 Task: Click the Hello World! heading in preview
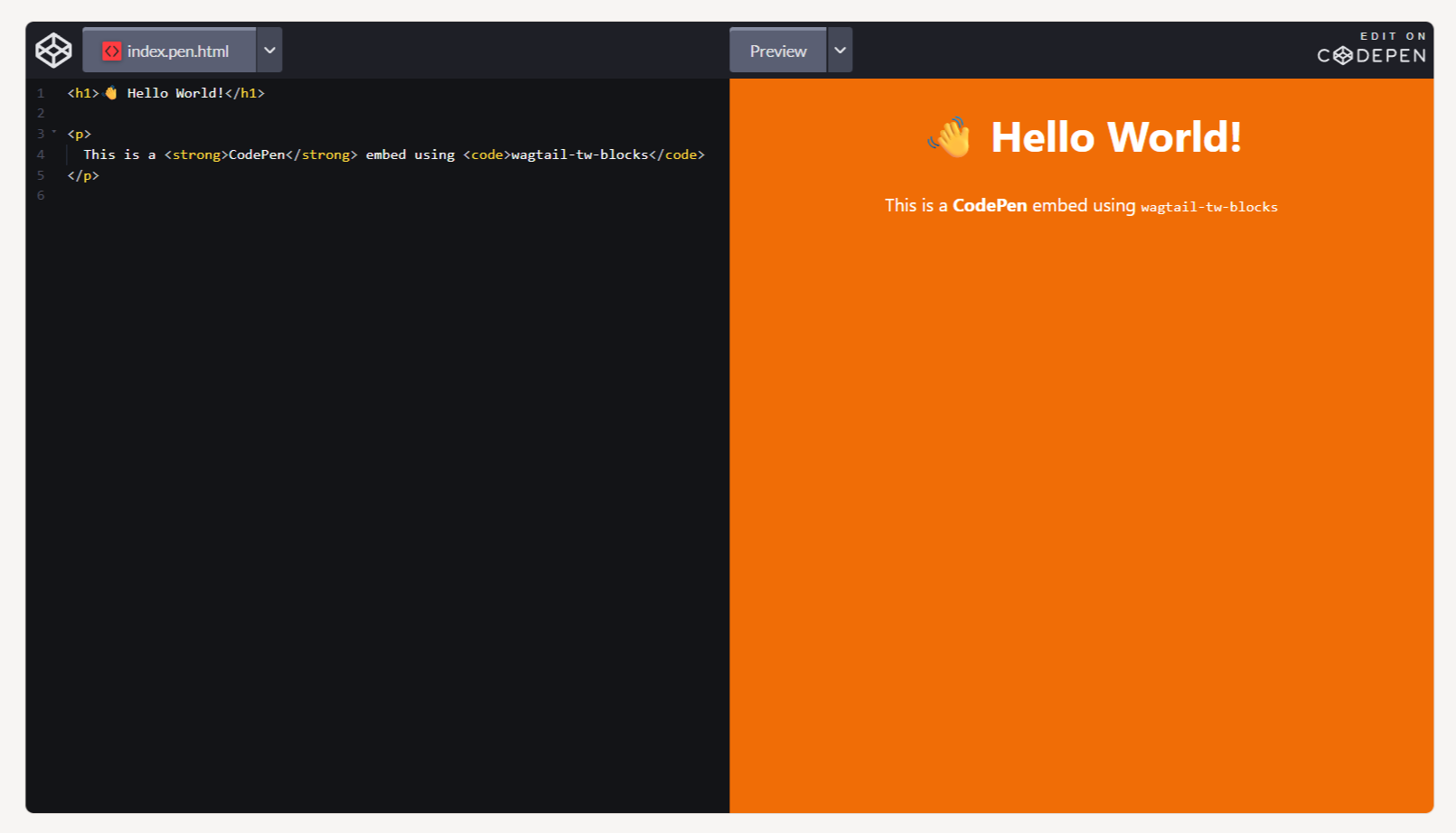1116,137
